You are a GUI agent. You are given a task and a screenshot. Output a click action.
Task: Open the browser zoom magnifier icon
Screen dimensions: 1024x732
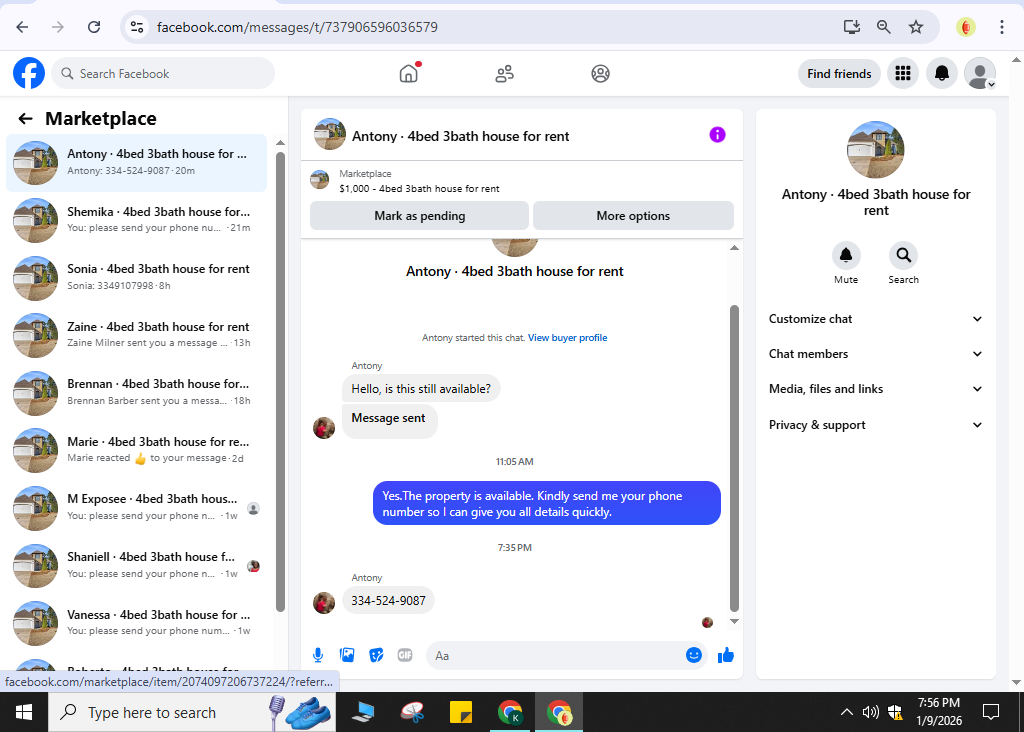click(x=883, y=27)
